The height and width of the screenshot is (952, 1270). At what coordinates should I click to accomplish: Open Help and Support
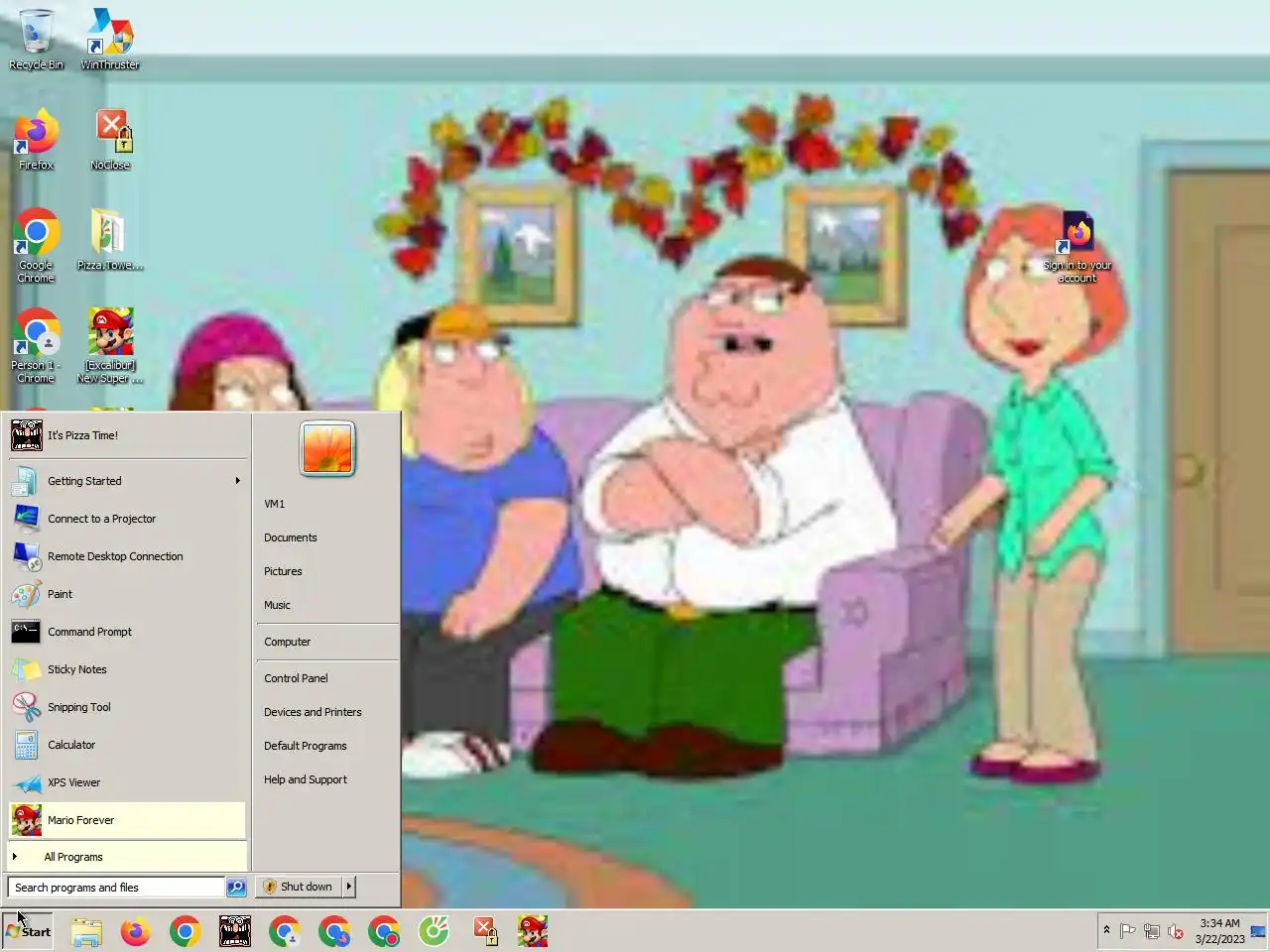point(327,779)
